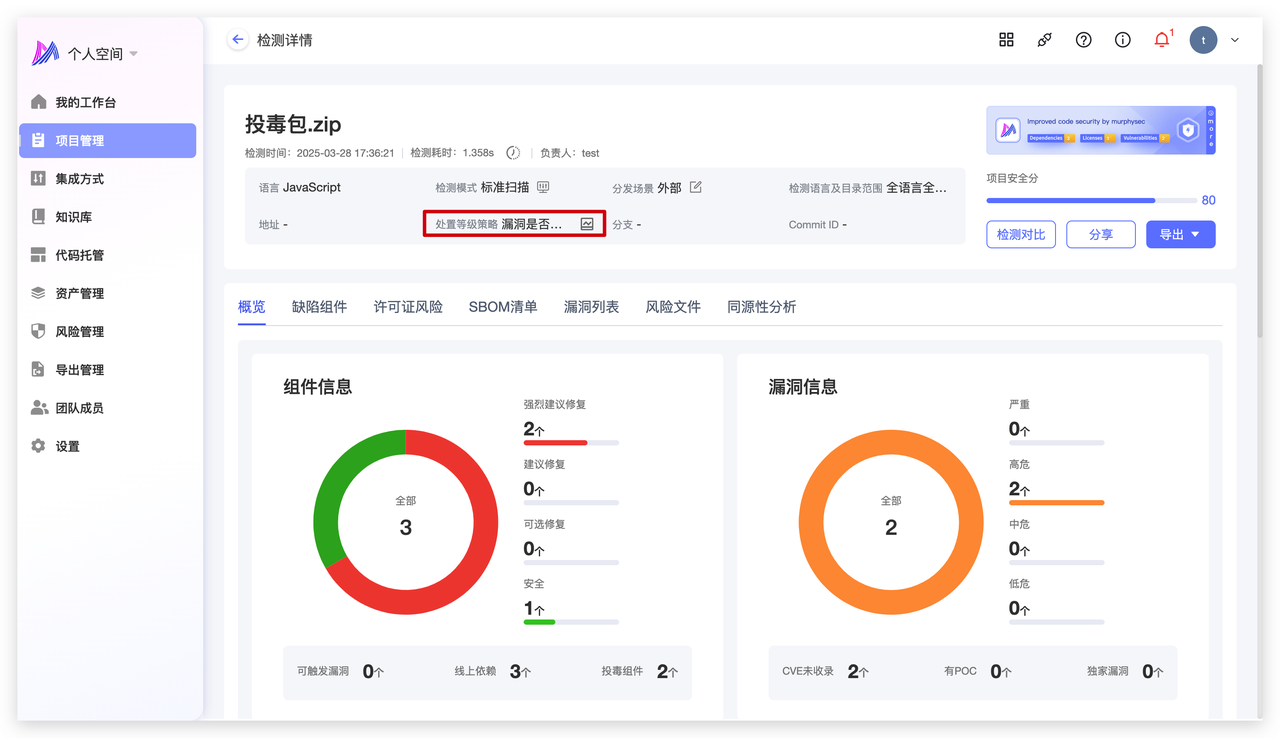Click the 检测对比 button
Image resolution: width=1280 pixels, height=738 pixels.
(1020, 234)
